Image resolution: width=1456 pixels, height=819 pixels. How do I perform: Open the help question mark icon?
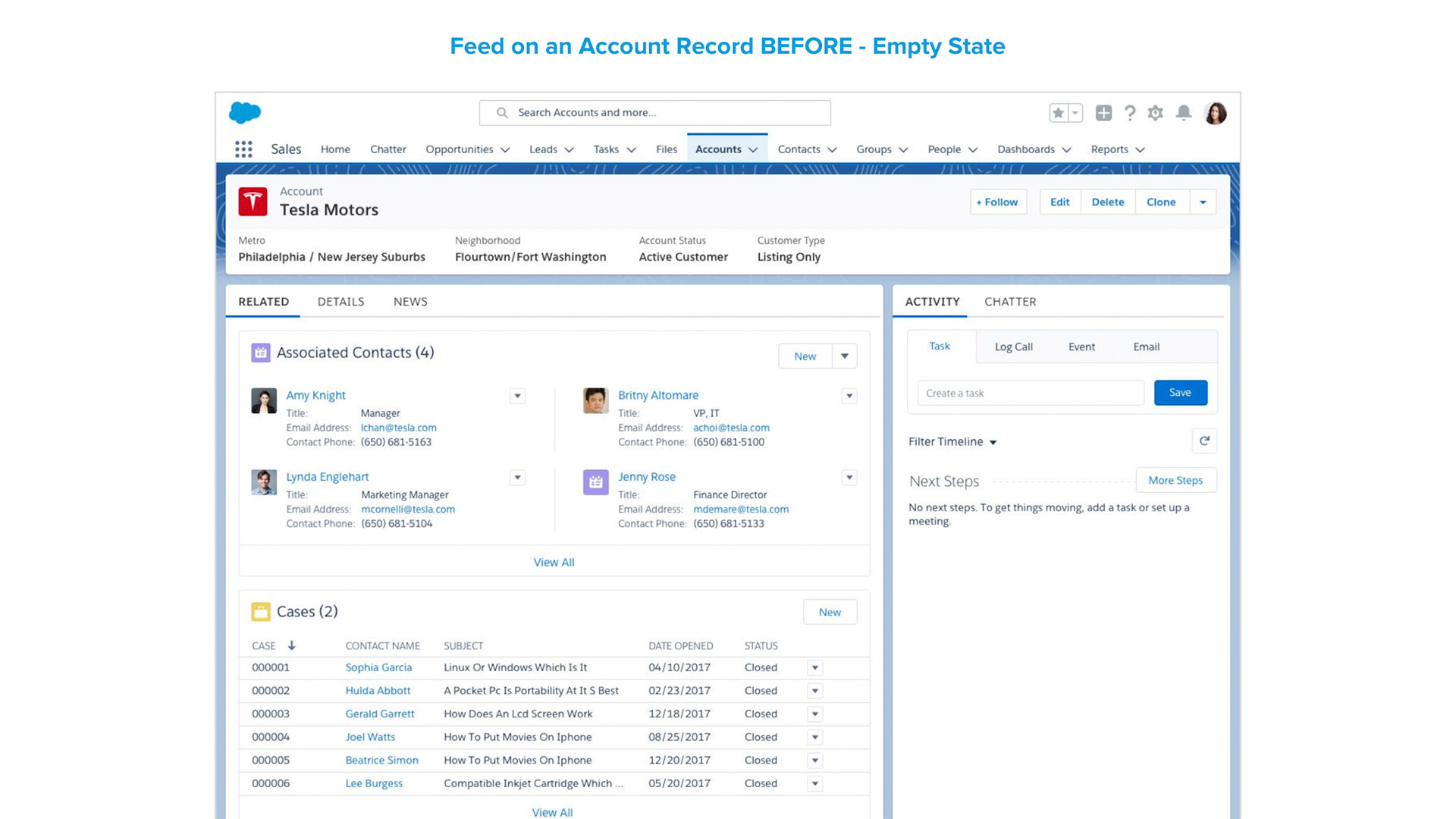pyautogui.click(x=1130, y=113)
